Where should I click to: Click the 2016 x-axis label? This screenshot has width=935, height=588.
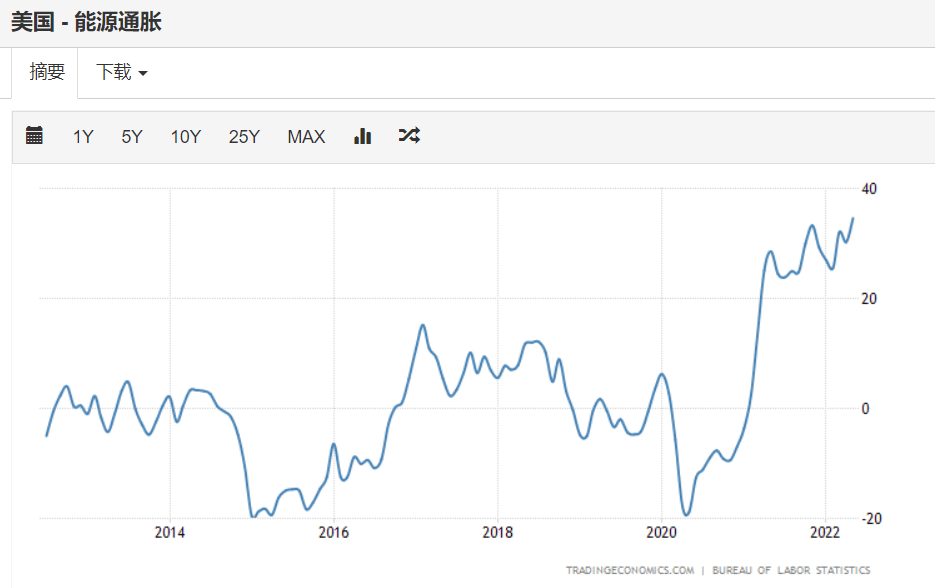(334, 532)
